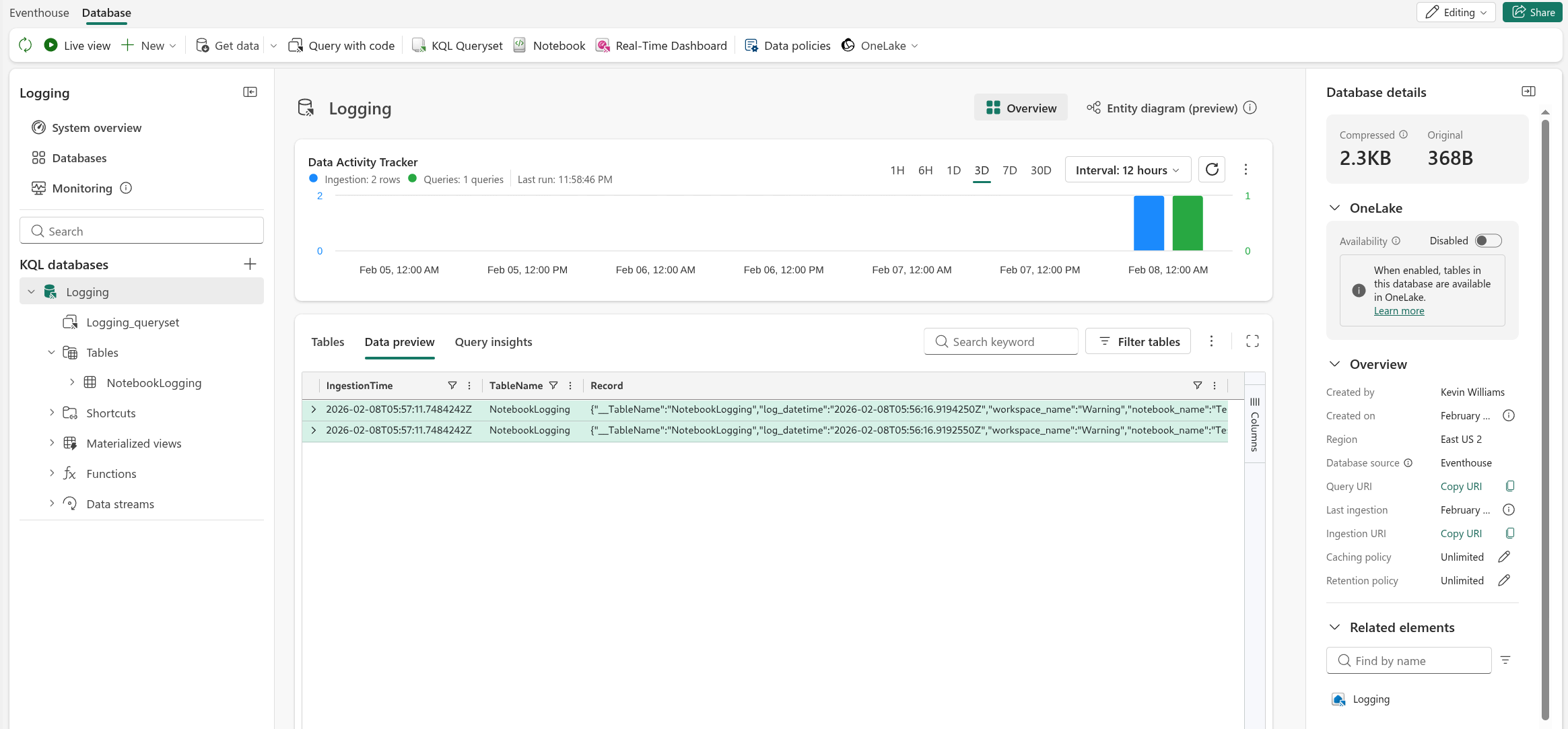Click the Learn more link
The width and height of the screenshot is (1568, 729).
1398,311
